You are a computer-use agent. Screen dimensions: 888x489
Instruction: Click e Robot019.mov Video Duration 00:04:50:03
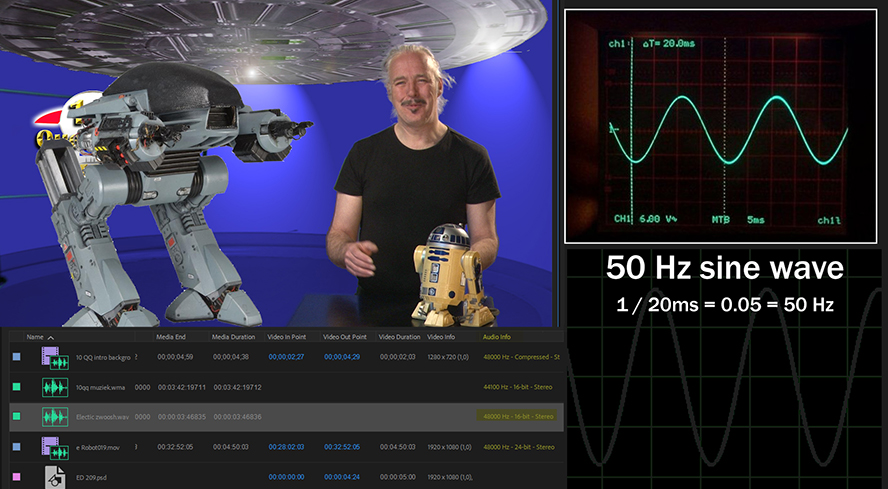click(398, 447)
